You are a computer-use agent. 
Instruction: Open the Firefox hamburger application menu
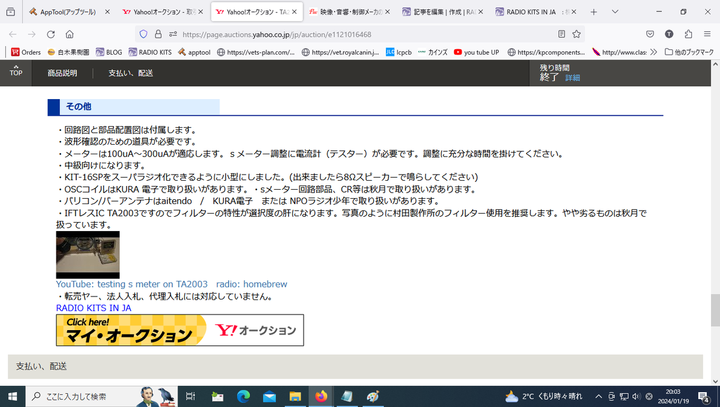point(707,34)
